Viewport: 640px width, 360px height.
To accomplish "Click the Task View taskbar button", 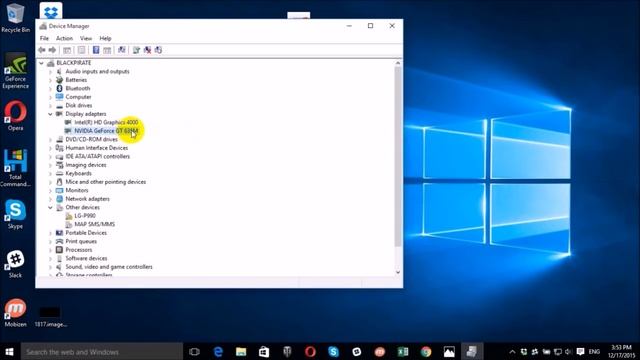I will (x=195, y=351).
